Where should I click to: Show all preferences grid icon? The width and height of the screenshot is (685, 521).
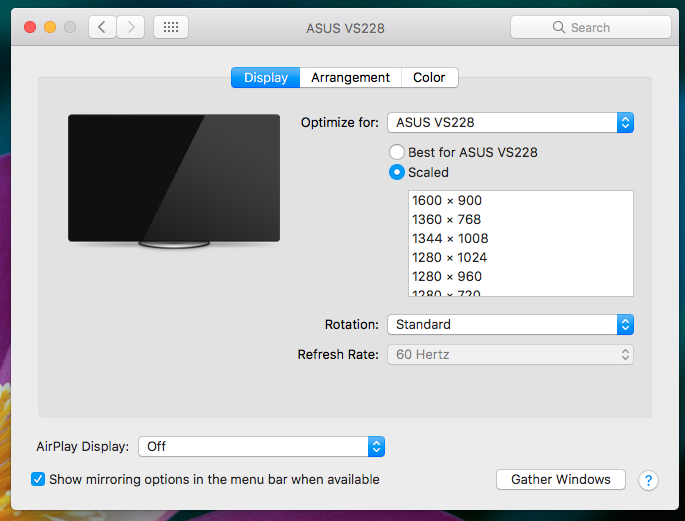(171, 28)
